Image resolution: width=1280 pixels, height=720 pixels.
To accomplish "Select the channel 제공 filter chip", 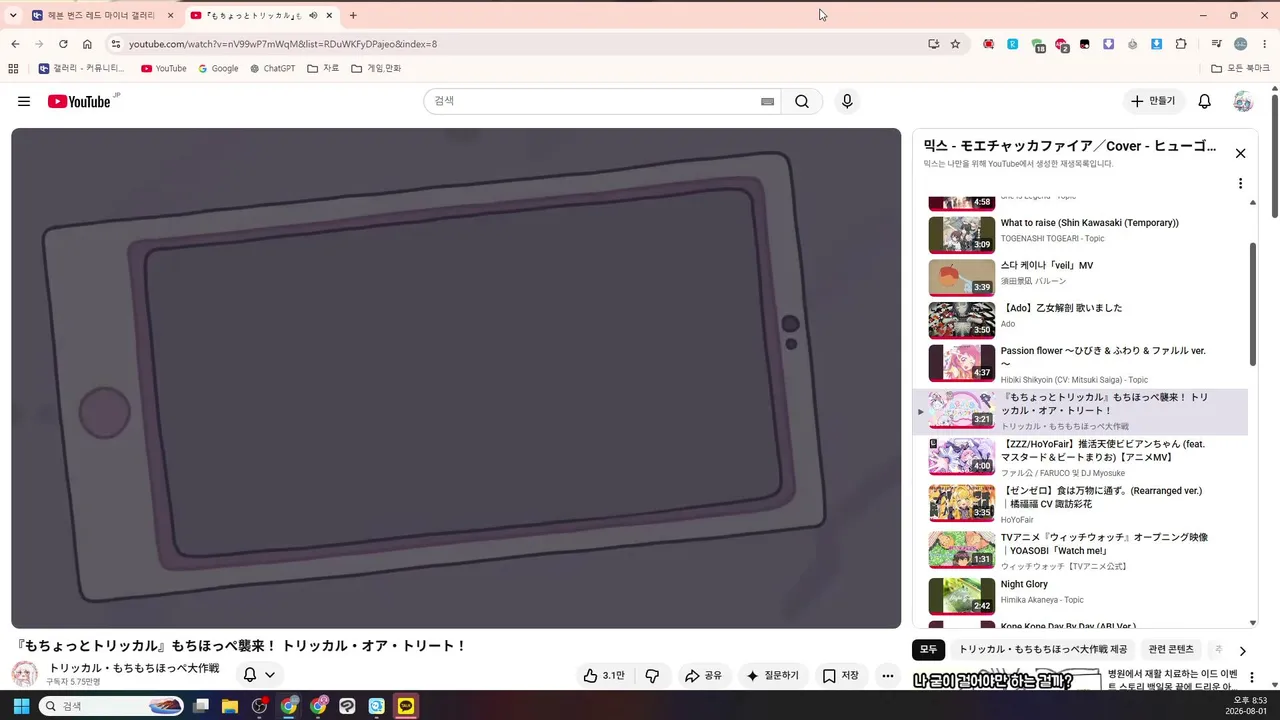I will (x=1043, y=650).
